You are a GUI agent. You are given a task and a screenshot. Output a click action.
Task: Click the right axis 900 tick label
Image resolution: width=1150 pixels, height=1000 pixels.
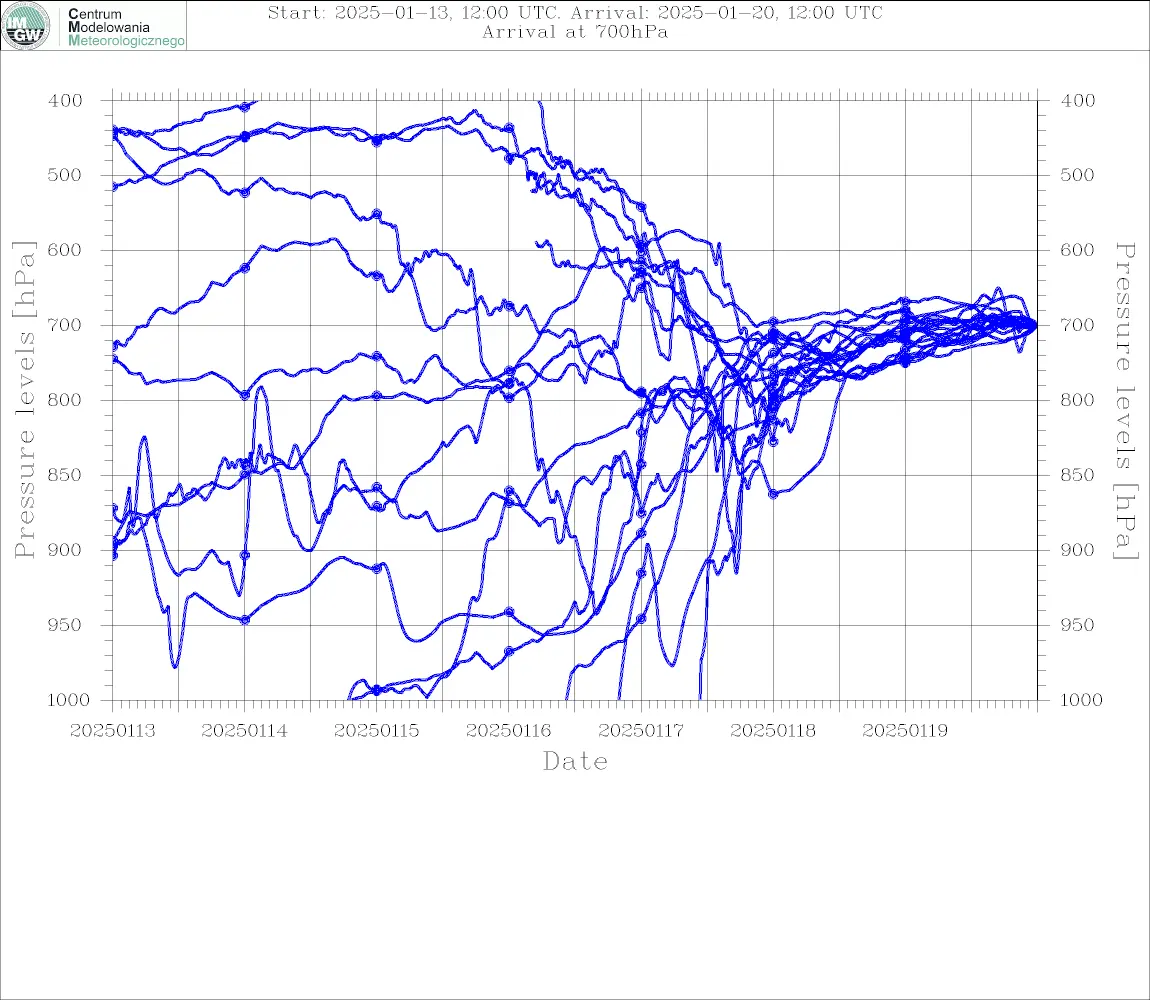(1077, 550)
